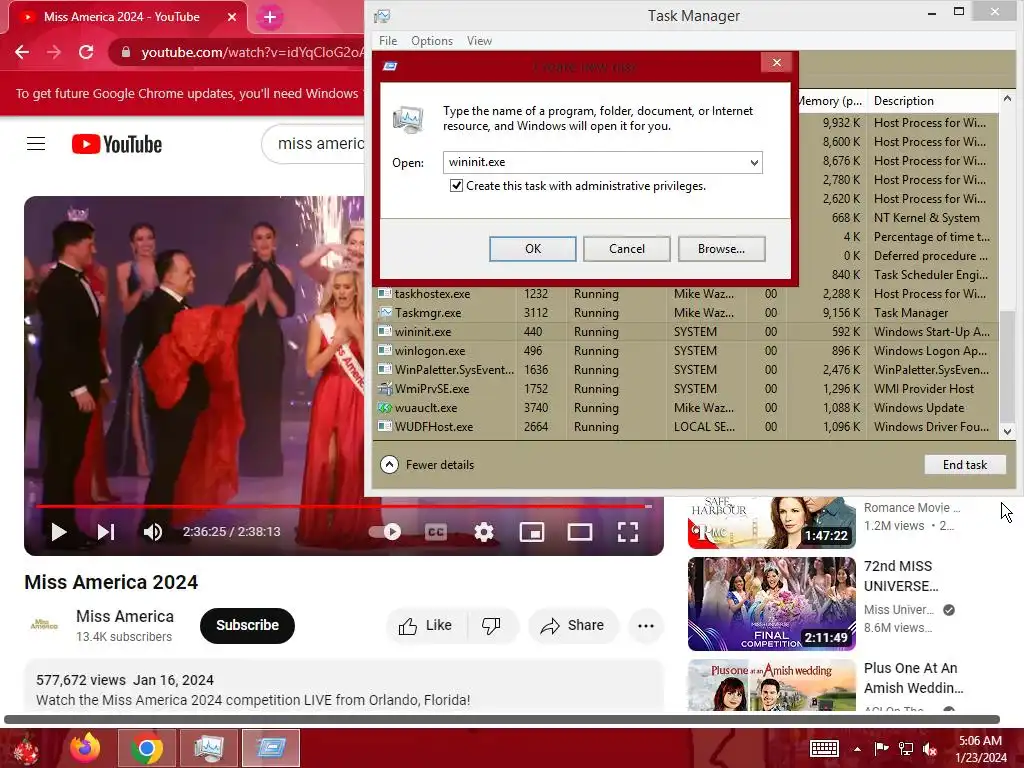Open the network tray icon
Image resolution: width=1024 pixels, height=768 pixels.
pyautogui.click(x=906, y=748)
